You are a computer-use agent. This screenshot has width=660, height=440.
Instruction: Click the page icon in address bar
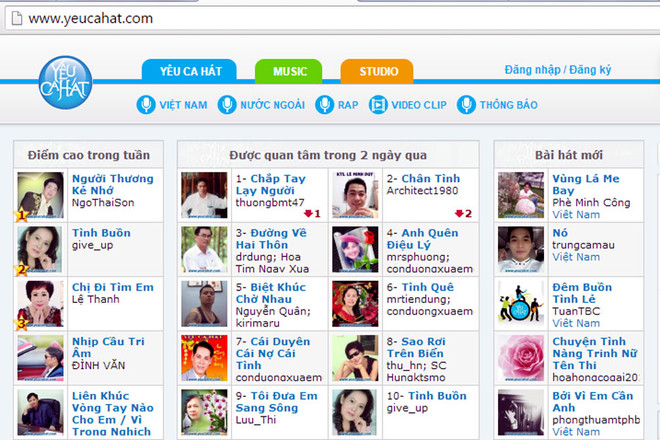14,18
